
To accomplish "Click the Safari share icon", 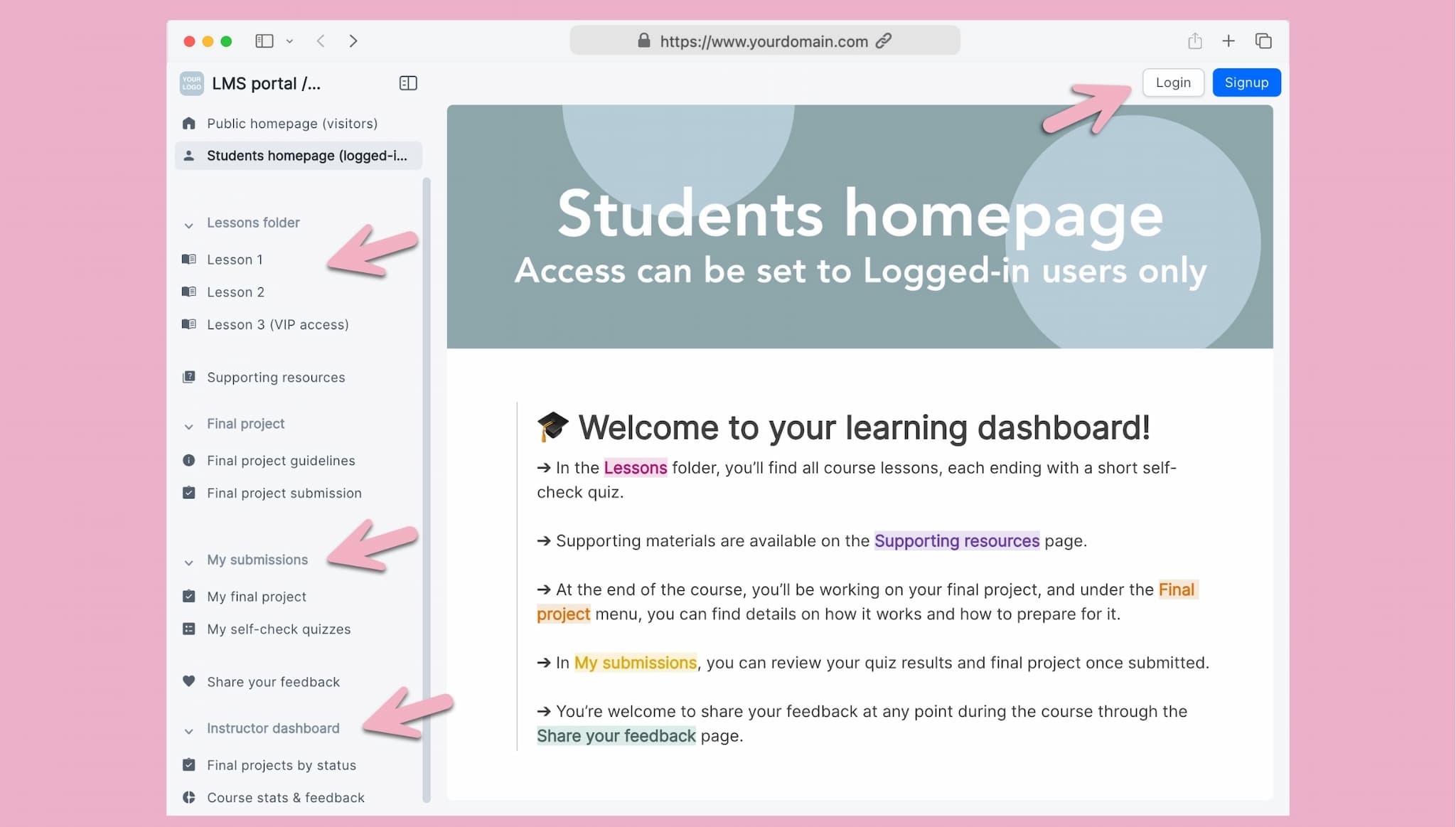I will 1194,41.
